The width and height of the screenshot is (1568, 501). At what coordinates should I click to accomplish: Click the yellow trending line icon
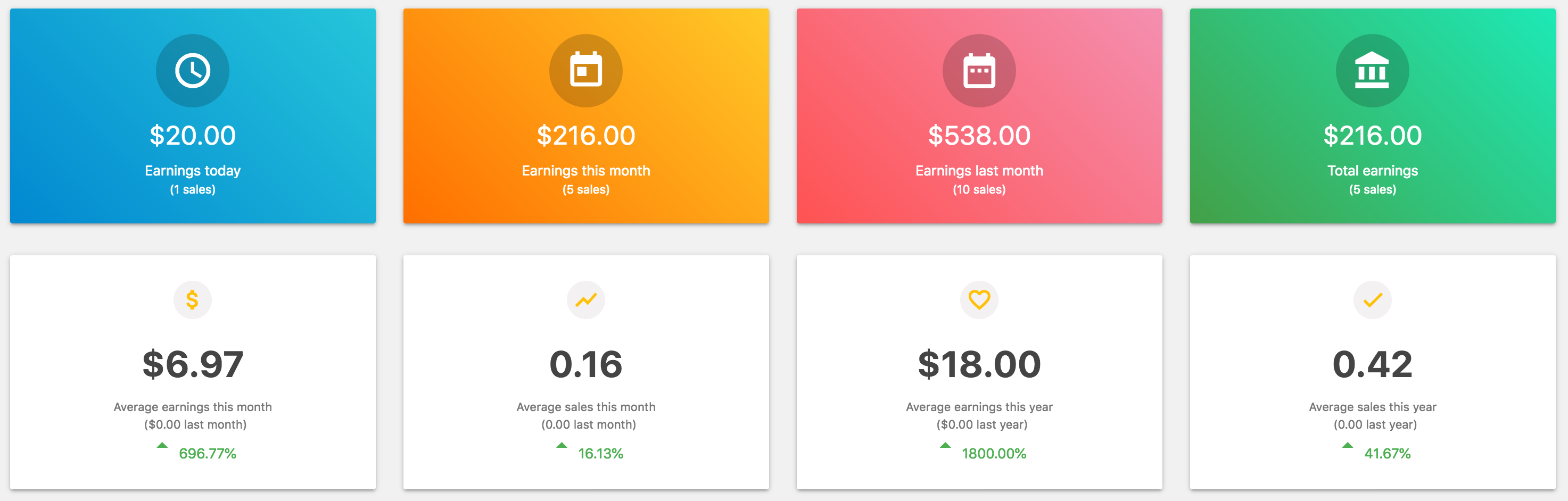tap(585, 300)
